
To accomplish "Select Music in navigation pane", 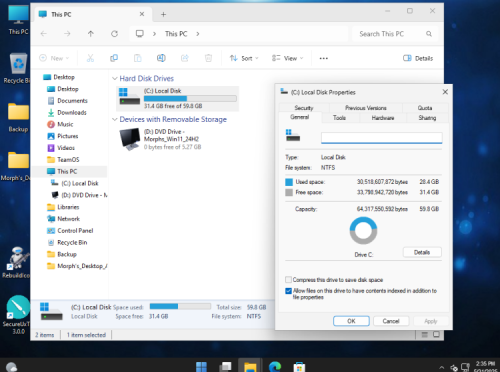I will (x=65, y=124).
